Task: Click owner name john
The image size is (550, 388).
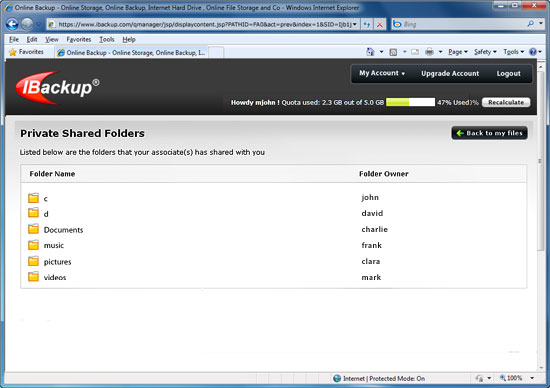Action: pos(370,197)
